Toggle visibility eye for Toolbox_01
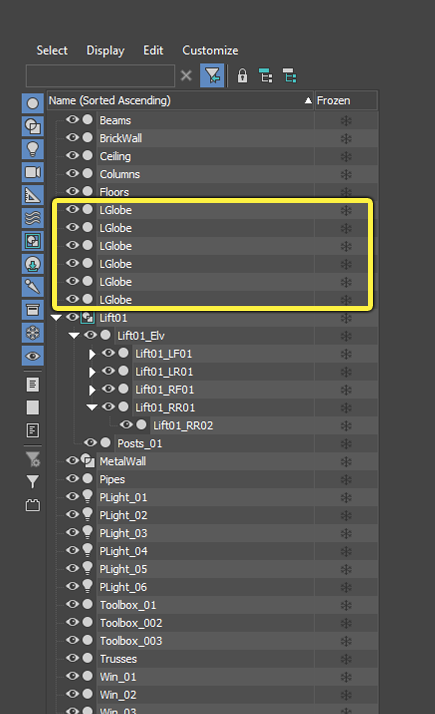435x714 pixels. pyautogui.click(x=72, y=604)
